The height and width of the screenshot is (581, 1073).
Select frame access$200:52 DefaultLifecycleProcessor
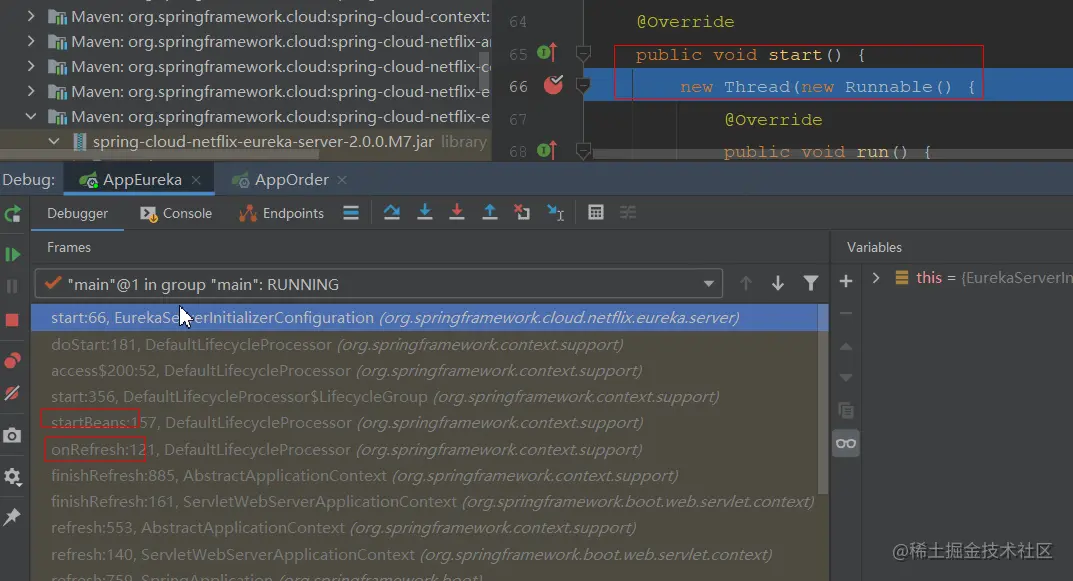pos(424,371)
